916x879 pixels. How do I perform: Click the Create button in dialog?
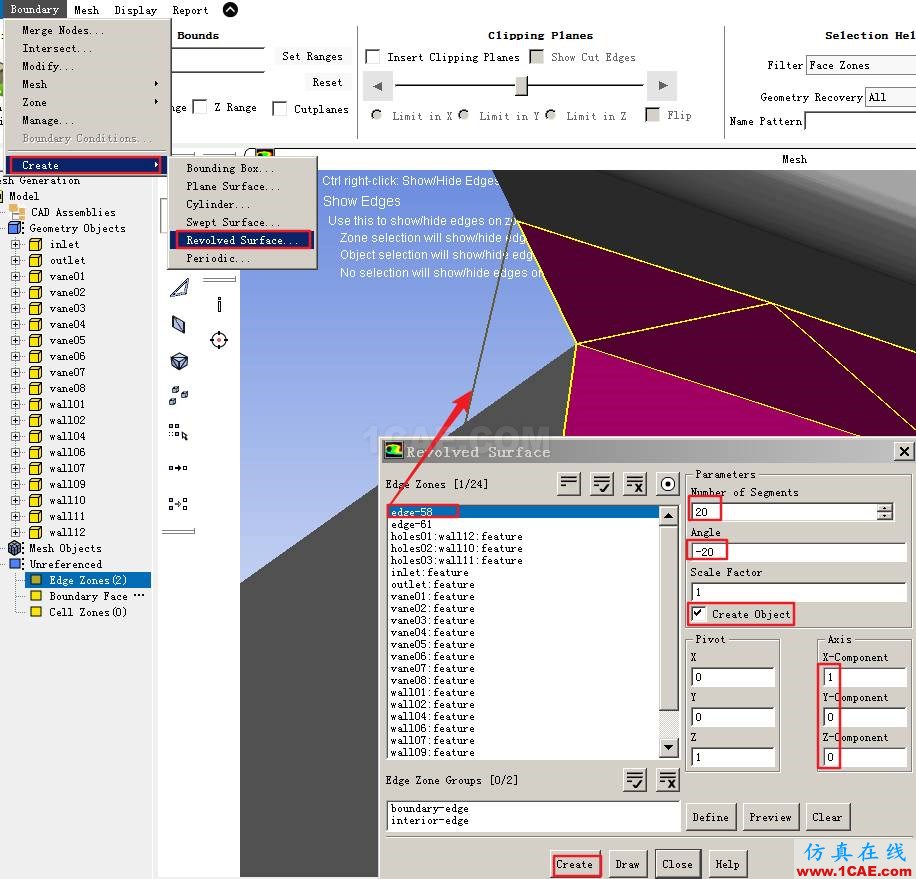click(574, 864)
